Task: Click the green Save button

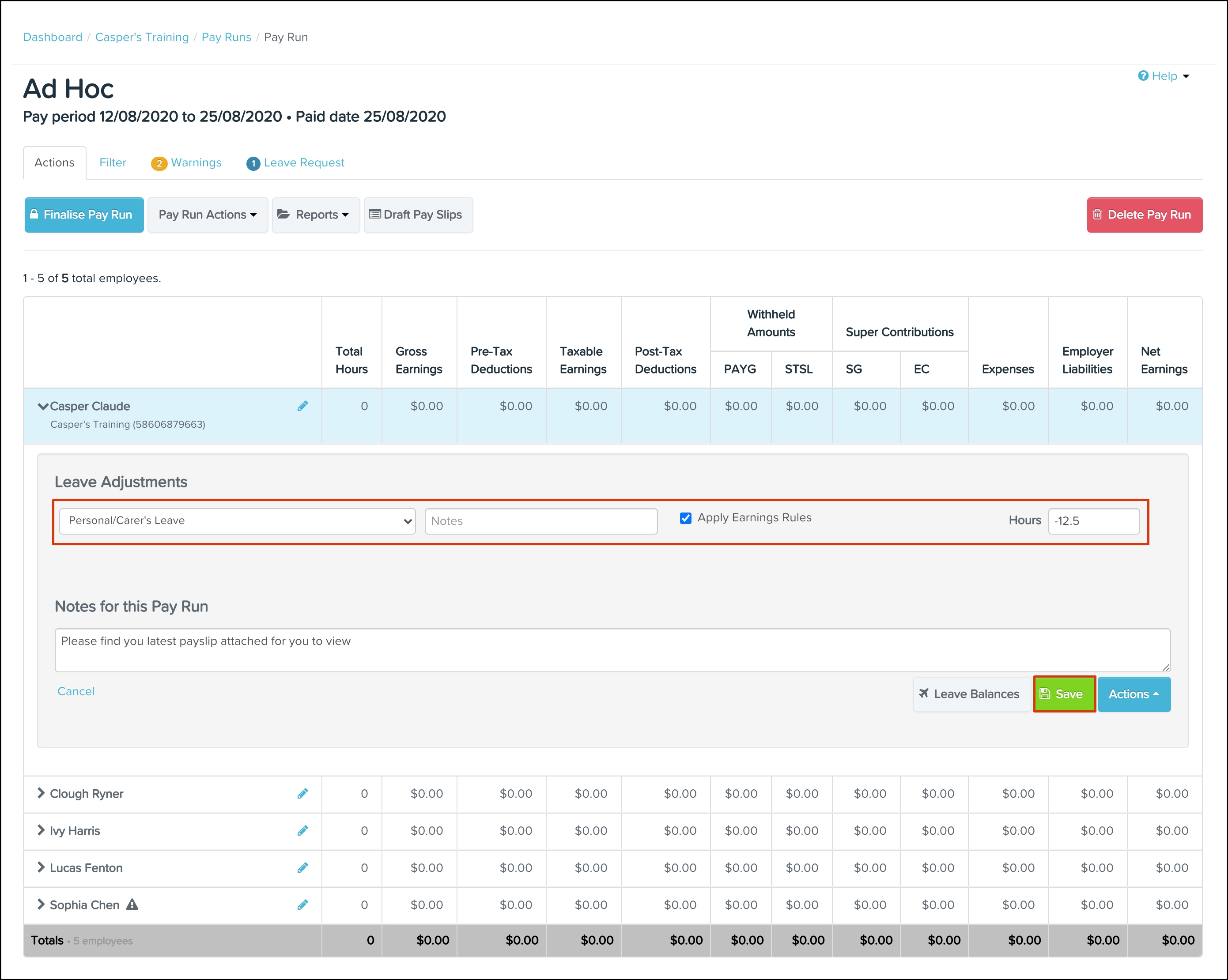Action: coord(1063,694)
